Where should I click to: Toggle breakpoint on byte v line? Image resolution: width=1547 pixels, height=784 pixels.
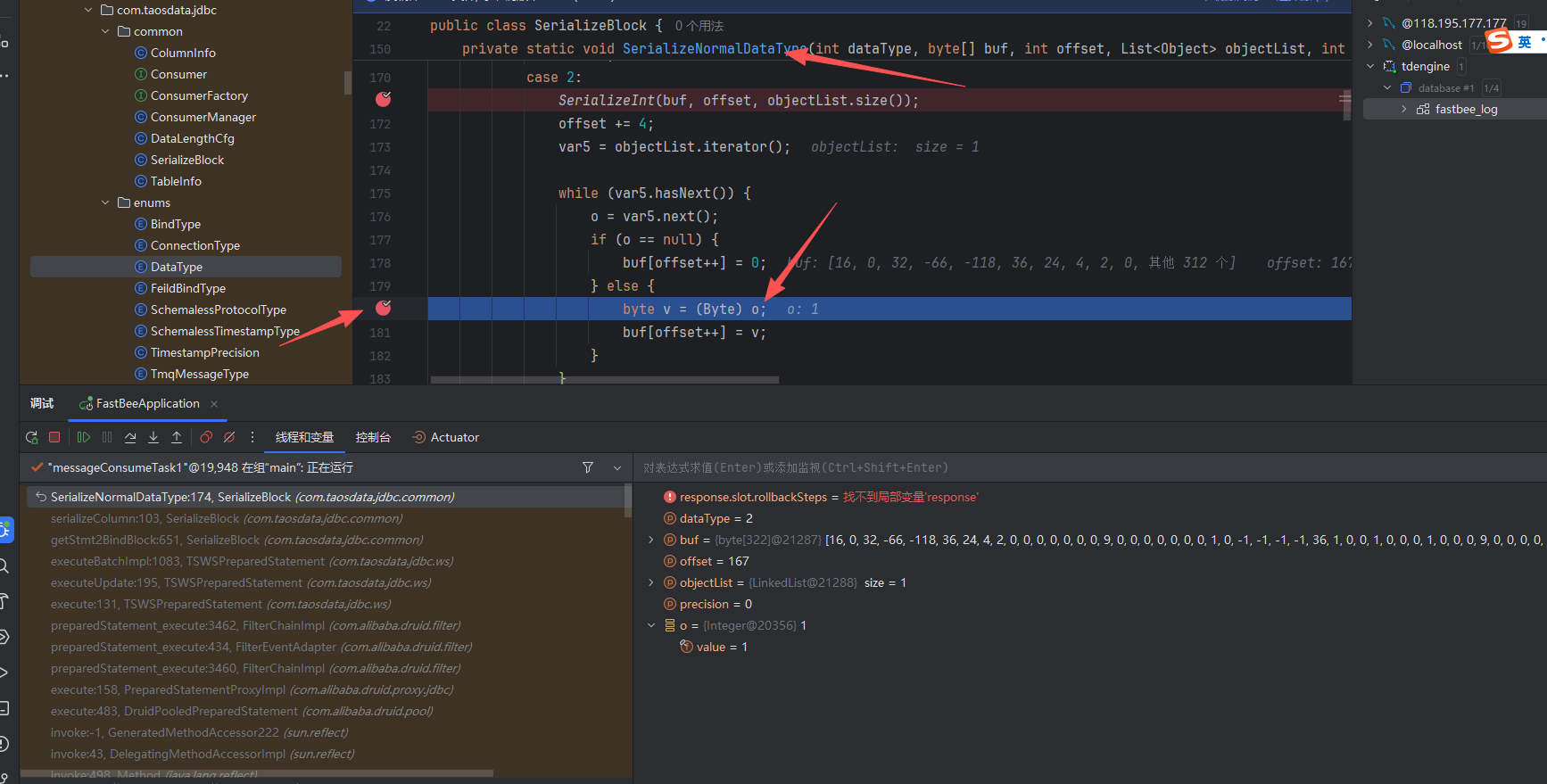(x=384, y=308)
